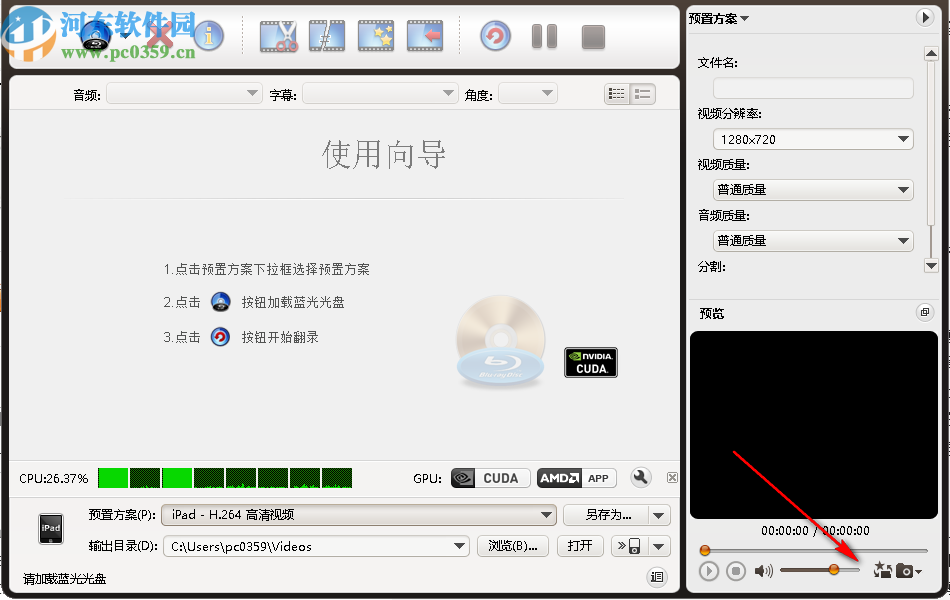Click the 浏览(B)... browse button
950x600 pixels.
tap(512, 546)
